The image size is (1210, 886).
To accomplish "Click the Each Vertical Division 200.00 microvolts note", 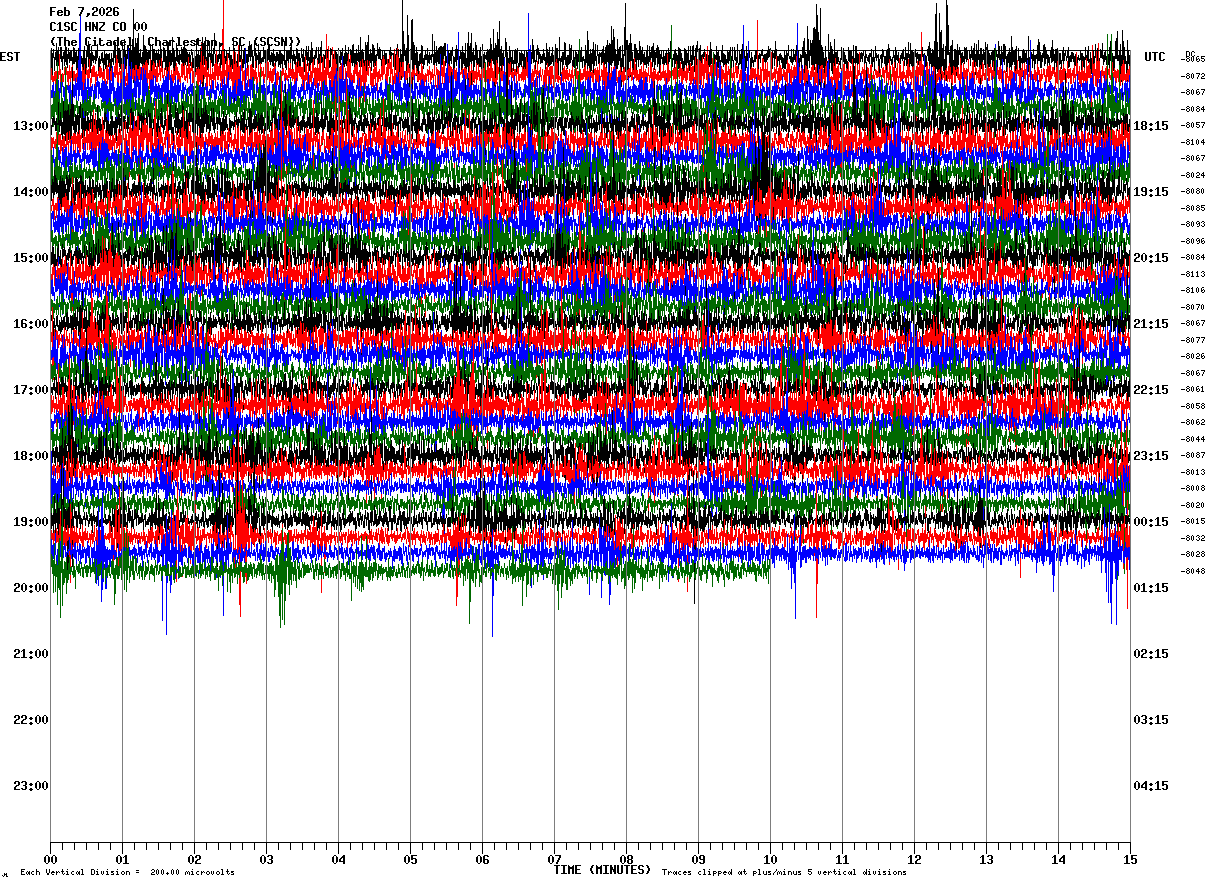I will pos(127,873).
